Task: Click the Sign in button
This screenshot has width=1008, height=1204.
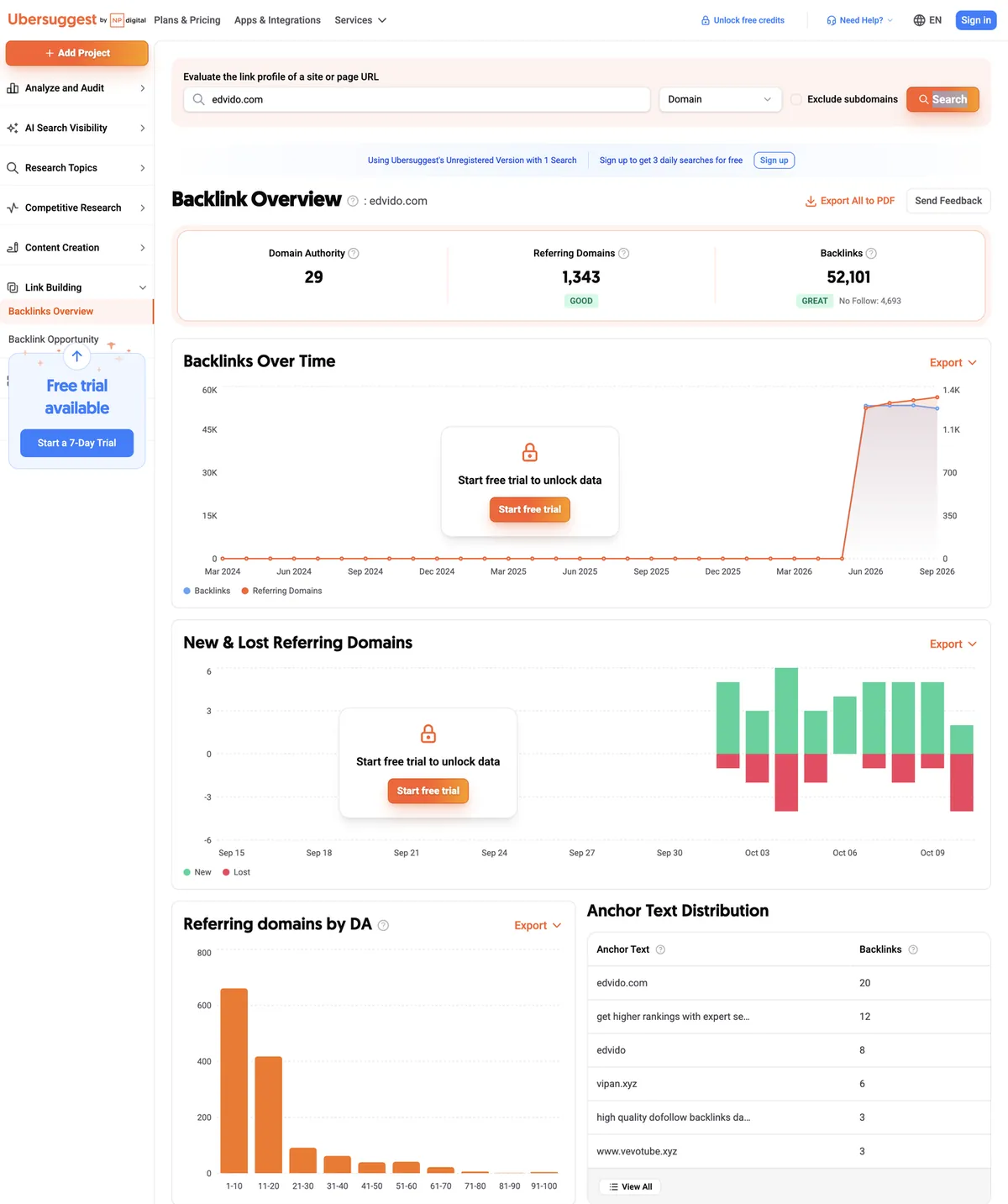Action: coord(976,20)
